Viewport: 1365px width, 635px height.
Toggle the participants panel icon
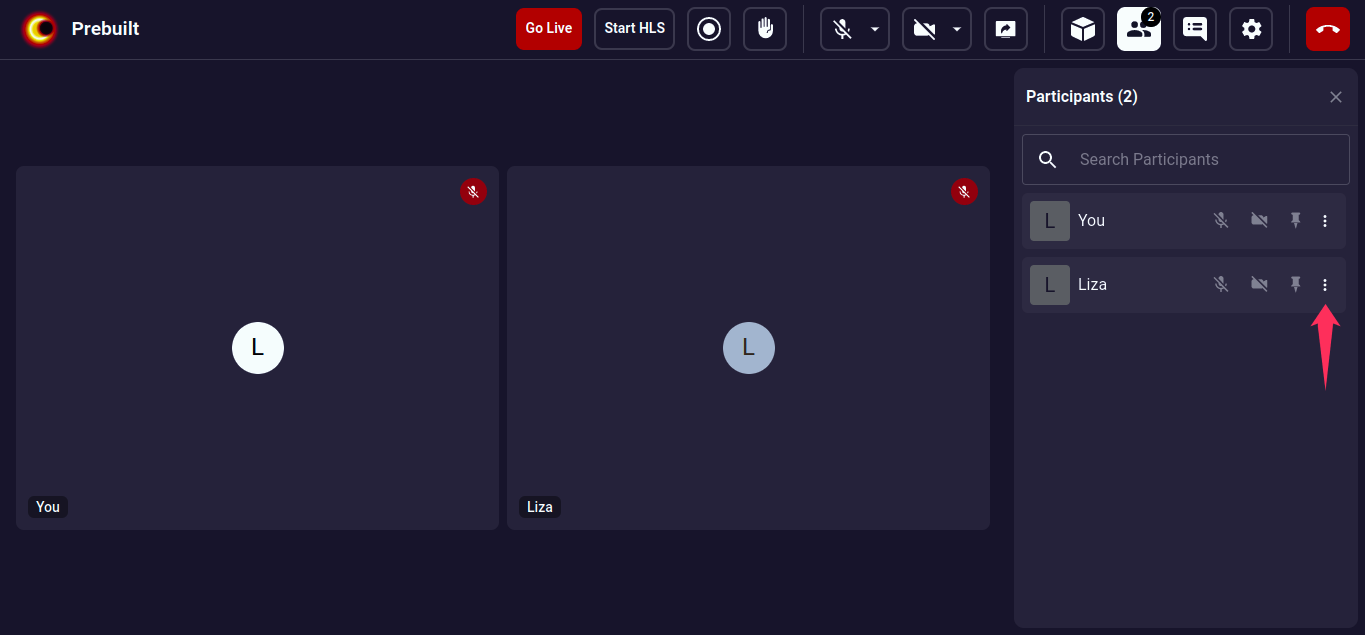coord(1139,29)
